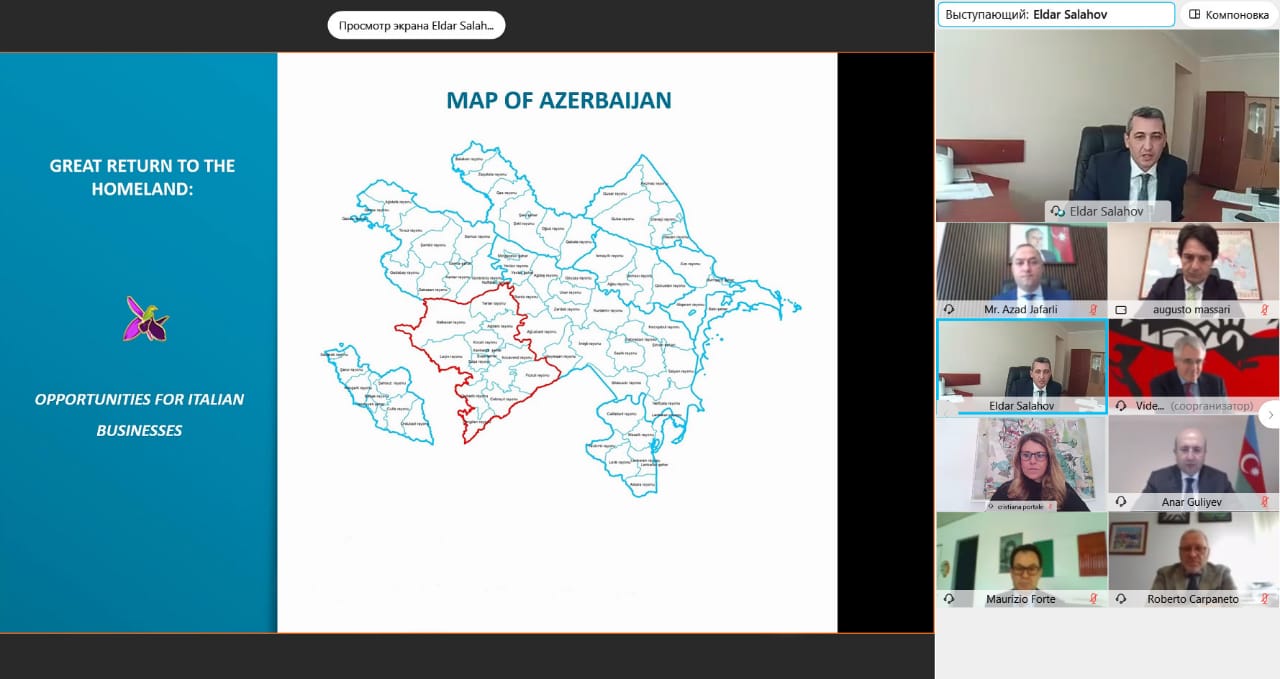Screen dimensions: 1280x679
Task: Click the layout icon beside Компоновка
Action: click(x=1194, y=15)
